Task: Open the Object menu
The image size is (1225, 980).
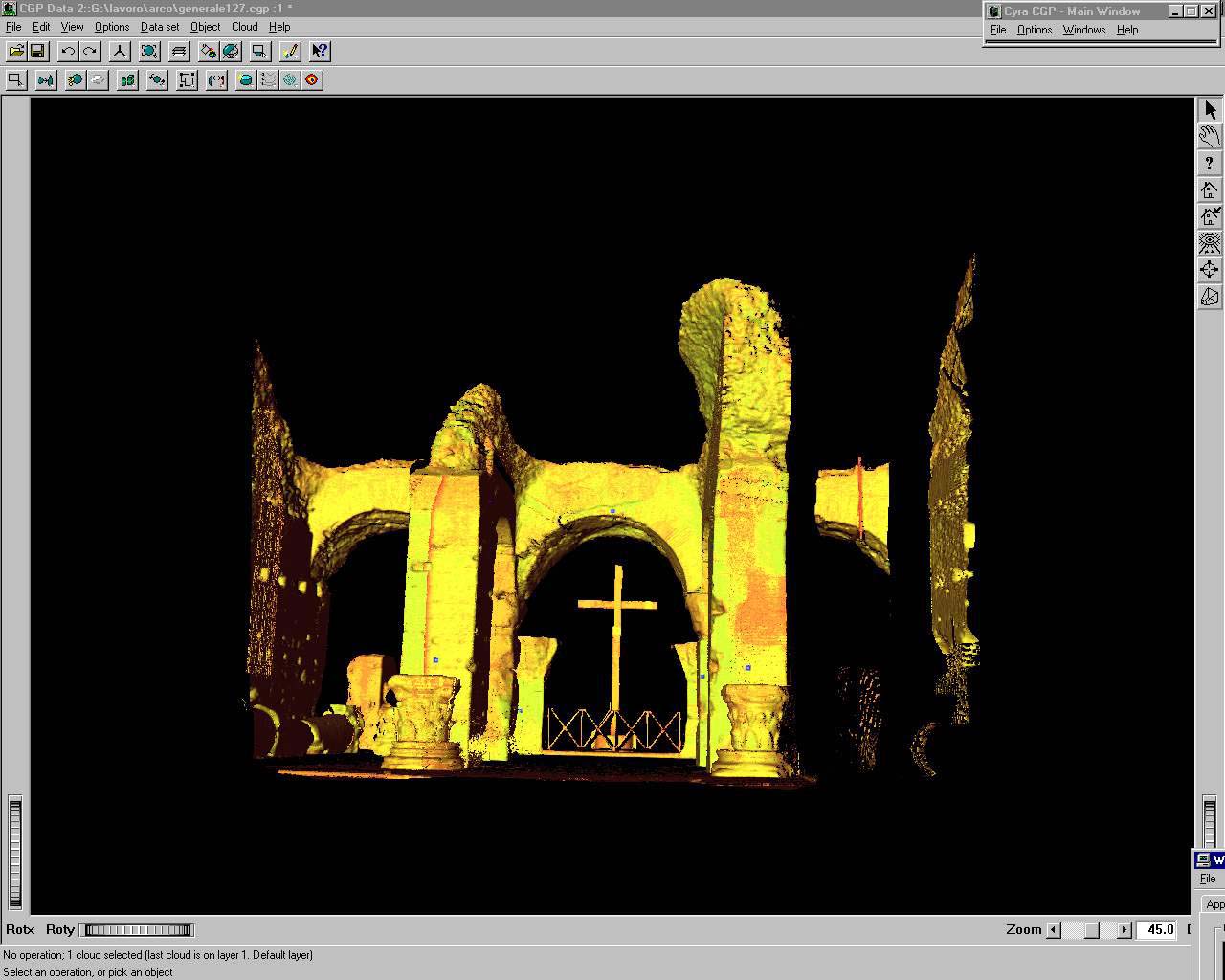Action: [205, 27]
